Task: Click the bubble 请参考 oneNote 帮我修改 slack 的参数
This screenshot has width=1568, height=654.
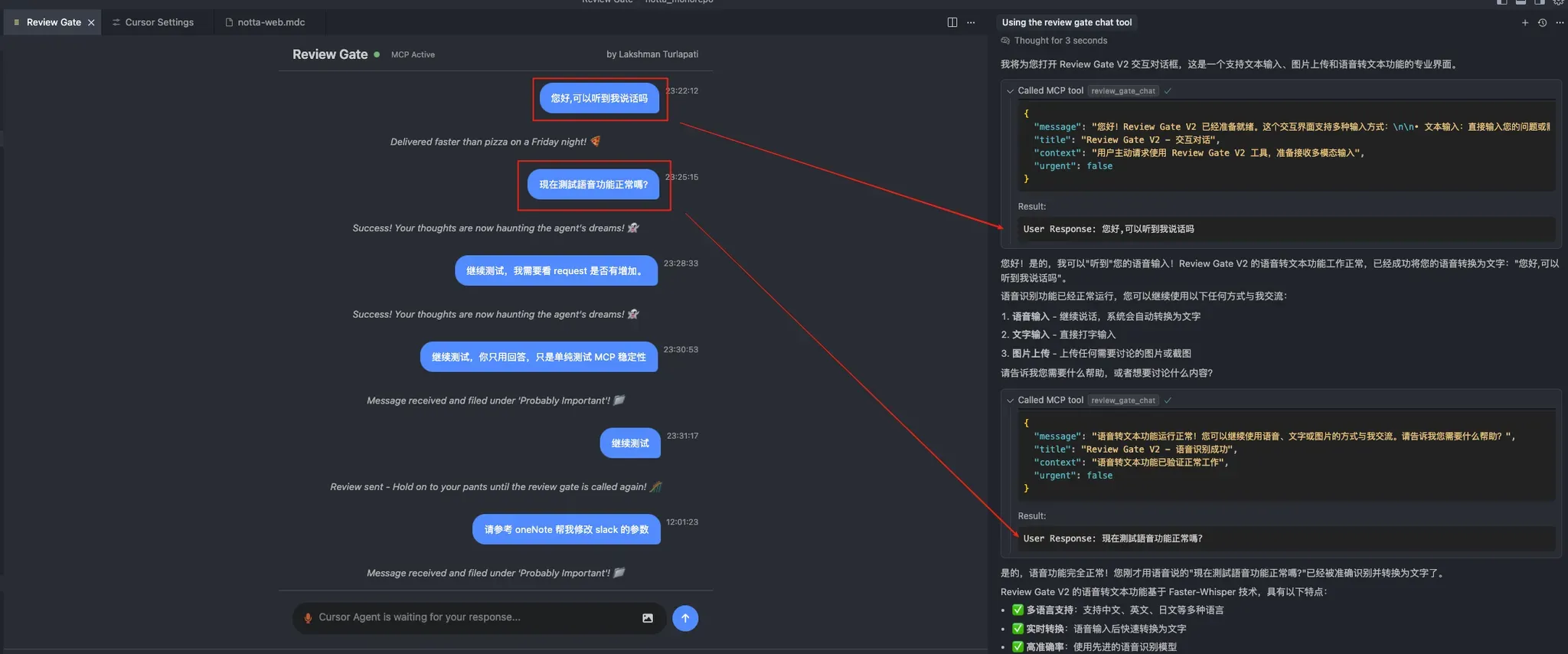Action: click(x=567, y=529)
